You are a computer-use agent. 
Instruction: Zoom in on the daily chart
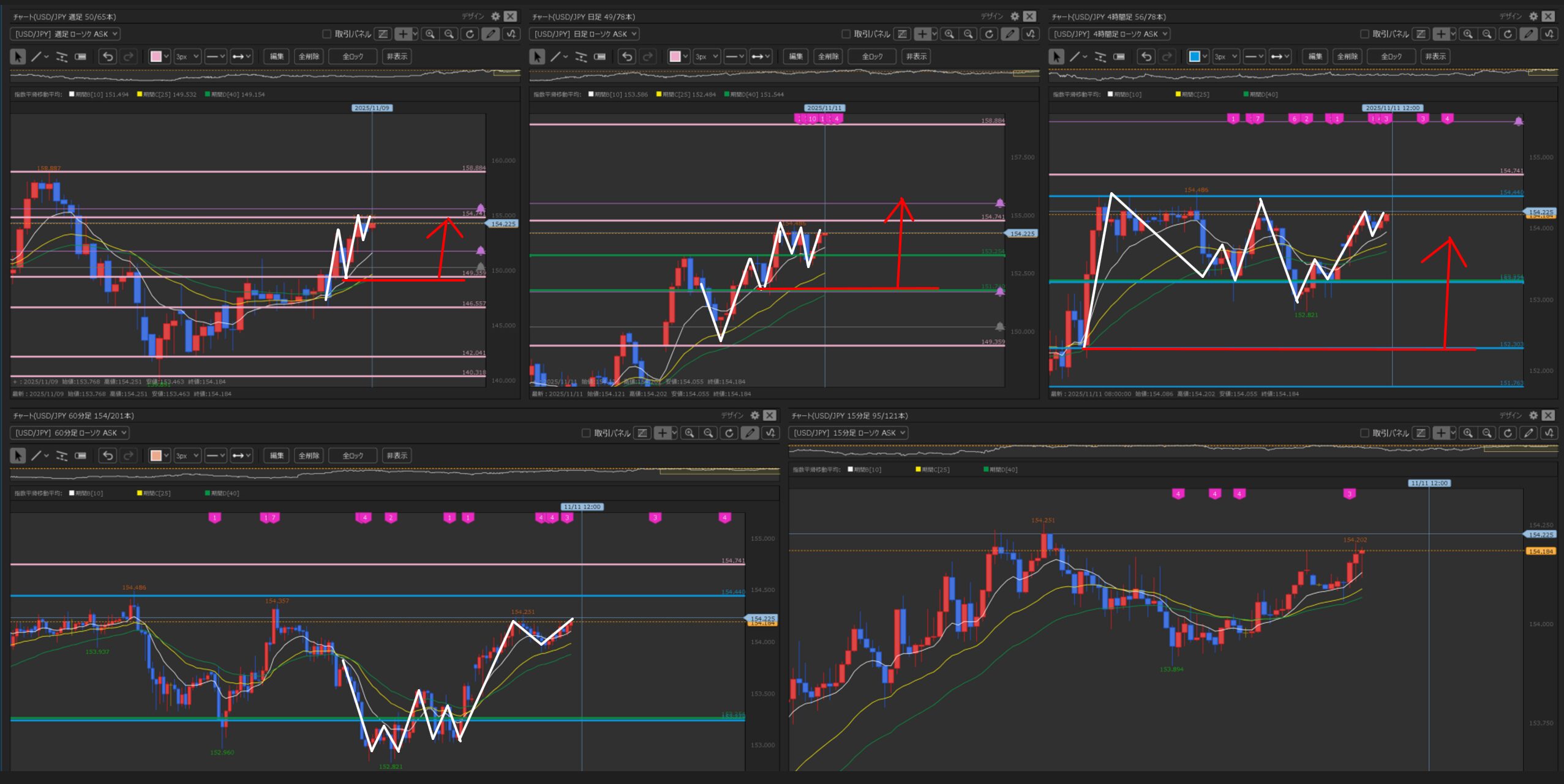949,34
